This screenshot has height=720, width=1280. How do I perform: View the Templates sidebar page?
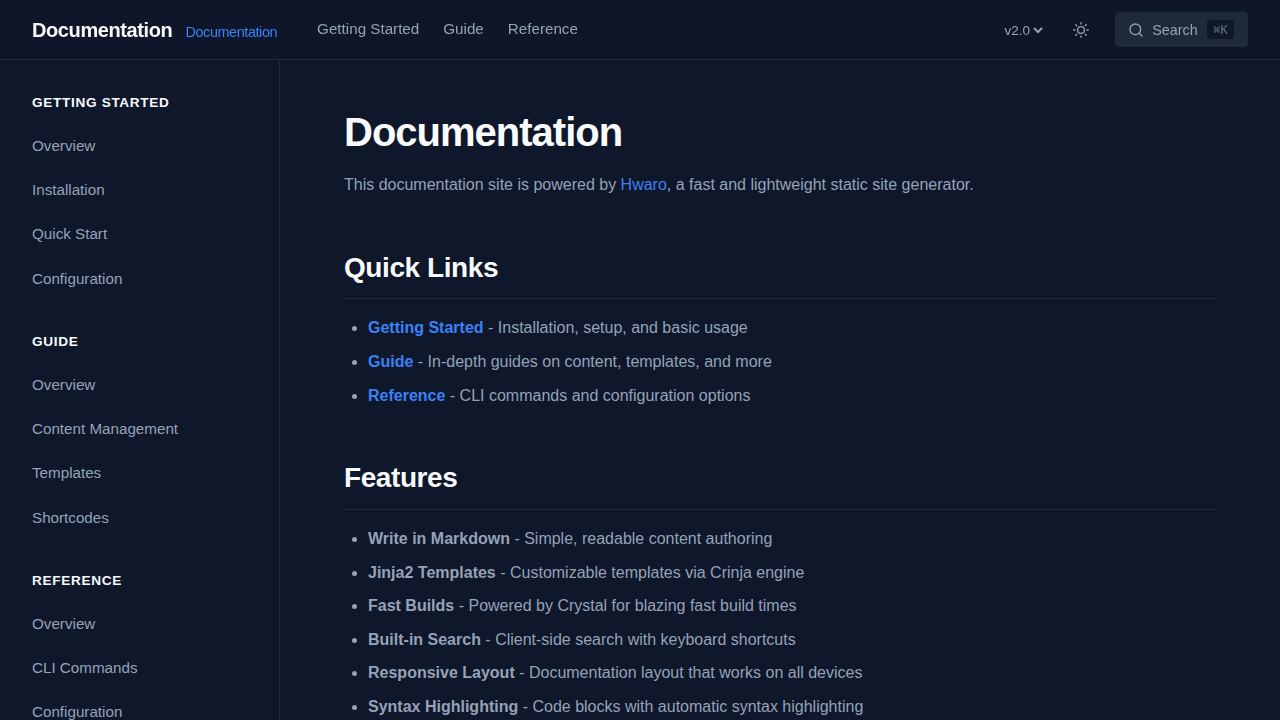click(x=66, y=472)
